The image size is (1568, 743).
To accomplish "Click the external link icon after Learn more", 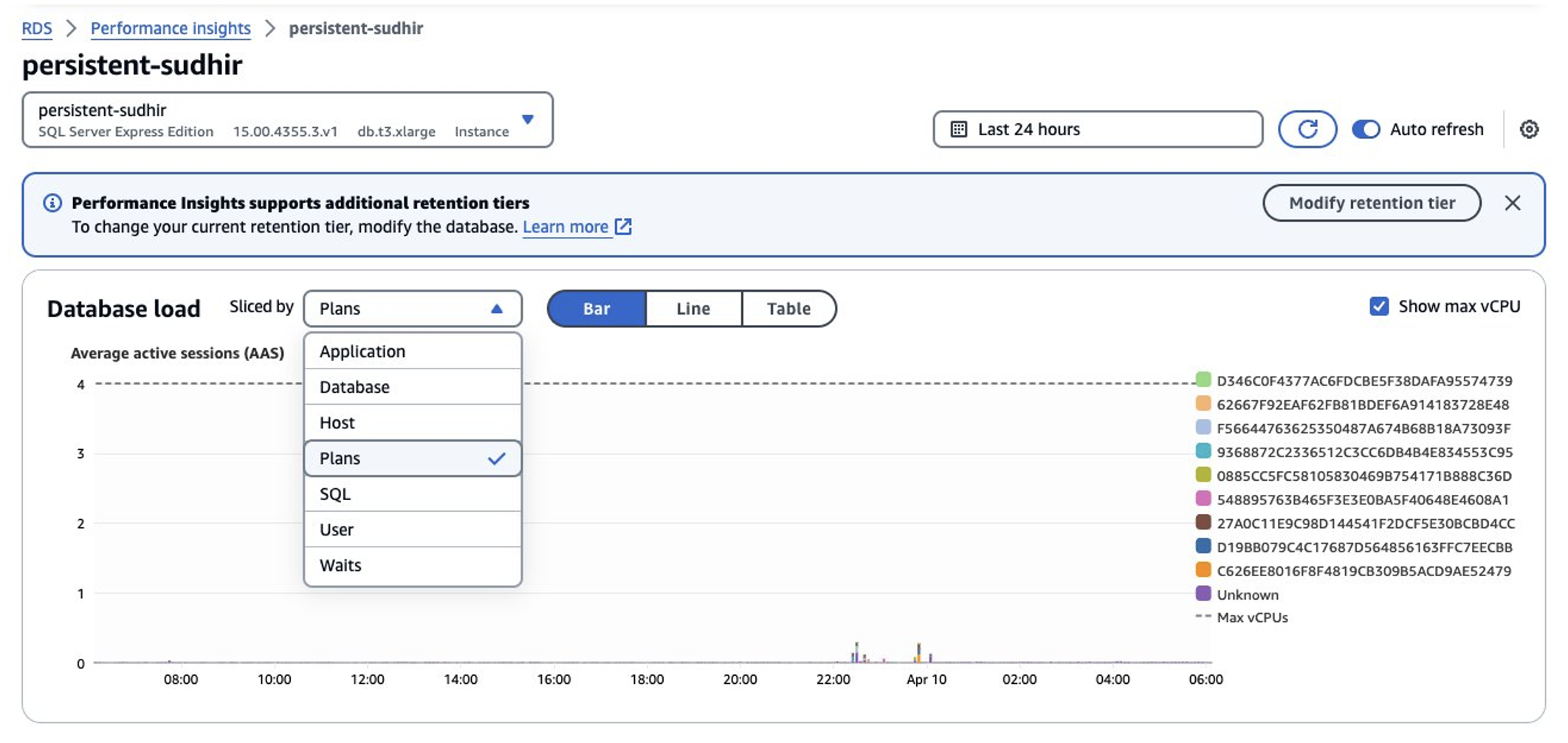I will coord(624,227).
